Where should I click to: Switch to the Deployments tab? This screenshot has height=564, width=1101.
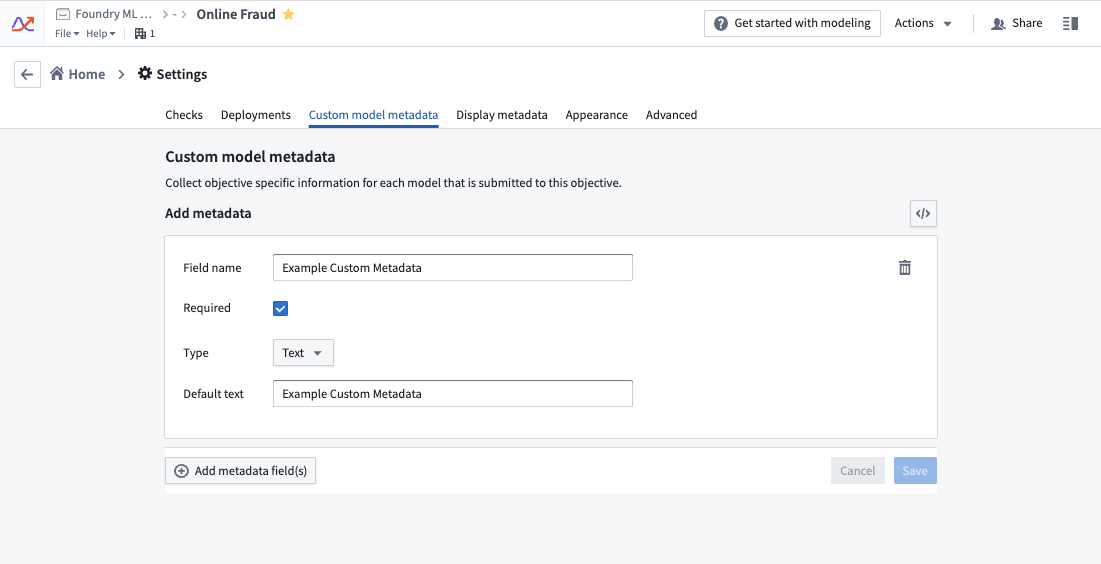pyautogui.click(x=256, y=114)
